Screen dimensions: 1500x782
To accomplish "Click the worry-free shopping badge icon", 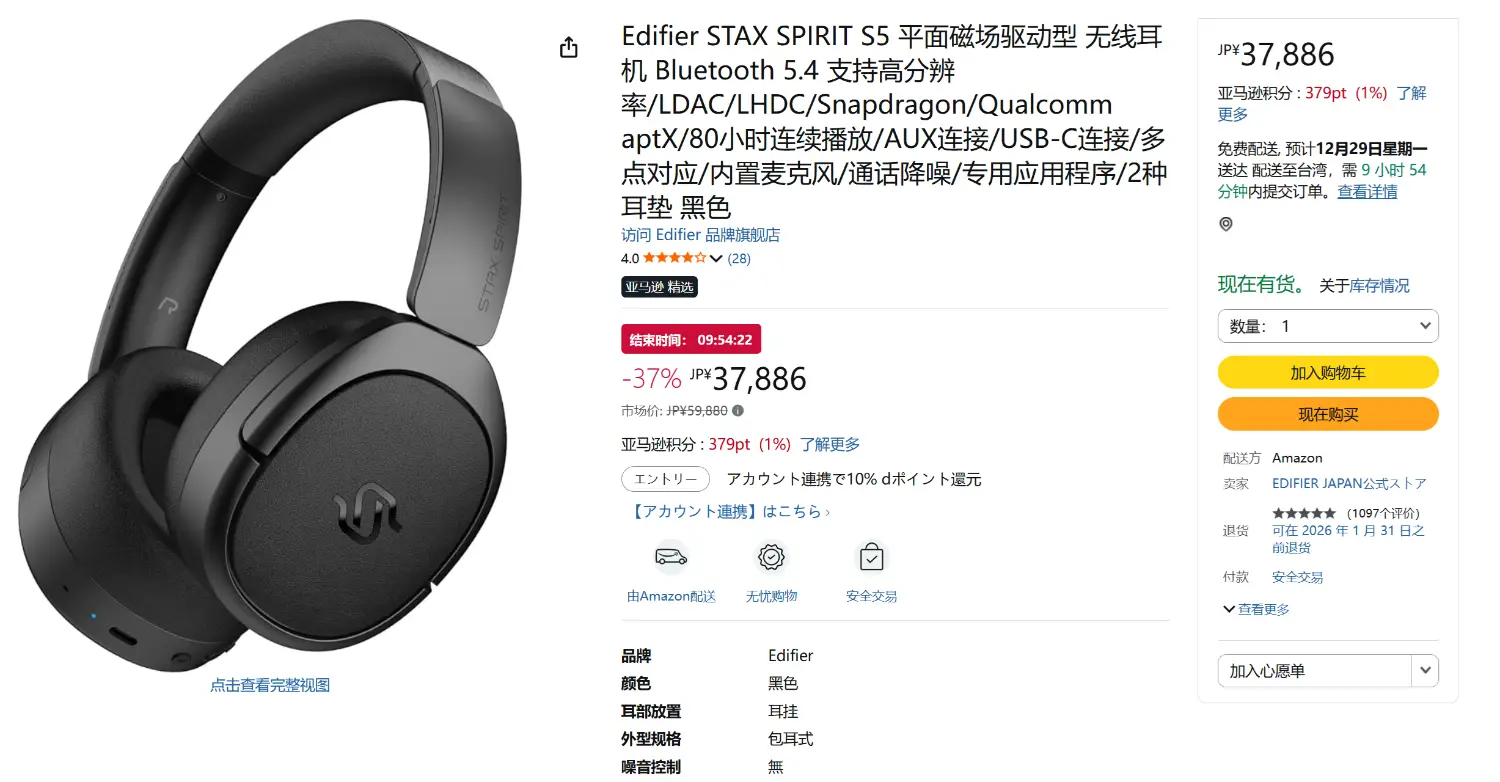I will pyautogui.click(x=771, y=556).
